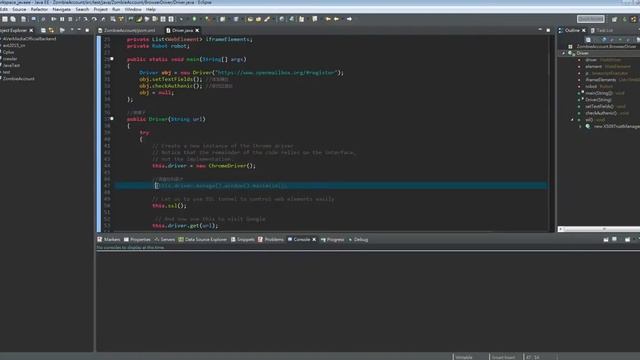Image resolution: width=640 pixels, height=360 pixels.
Task: Select checkAuthenic() method in Outline
Action: (601, 113)
